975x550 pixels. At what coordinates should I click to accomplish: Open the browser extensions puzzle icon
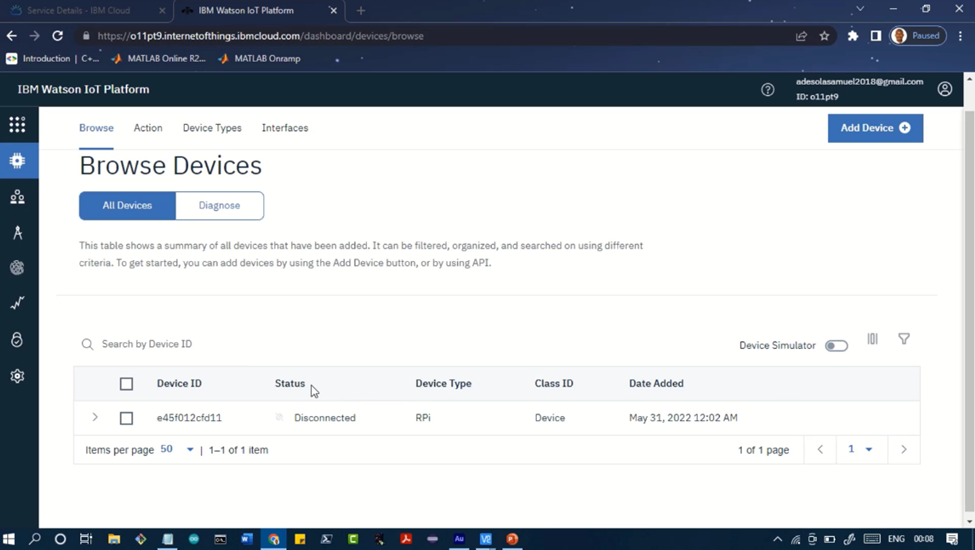pyautogui.click(x=853, y=36)
